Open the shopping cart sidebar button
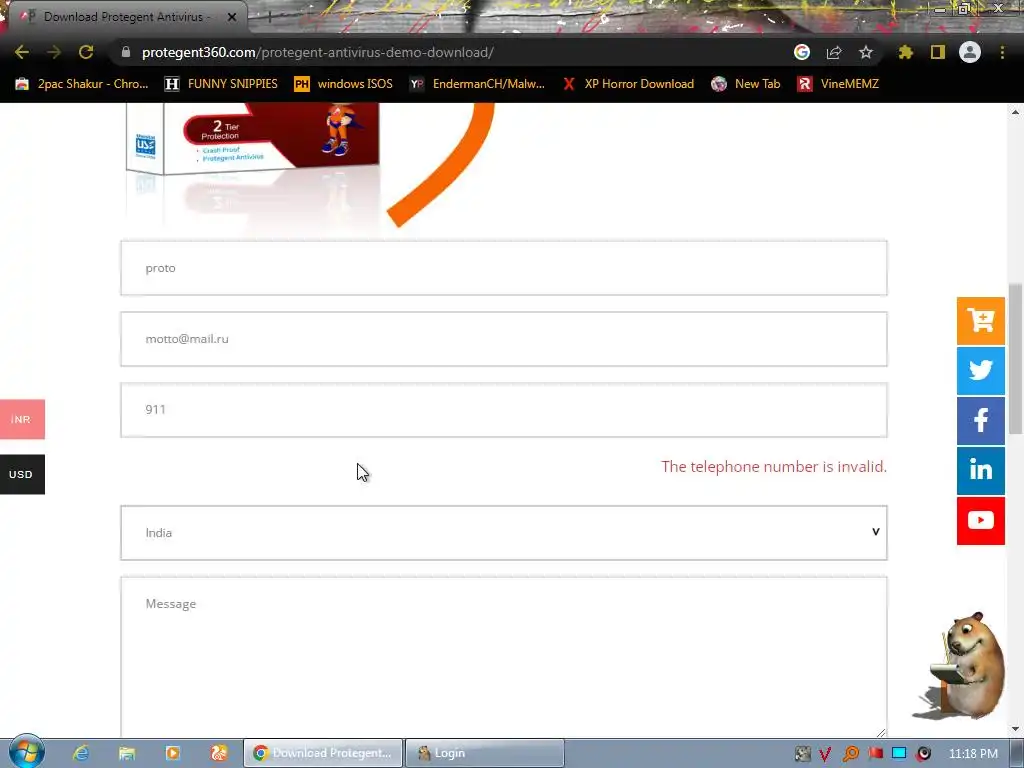This screenshot has width=1024, height=768. click(981, 321)
